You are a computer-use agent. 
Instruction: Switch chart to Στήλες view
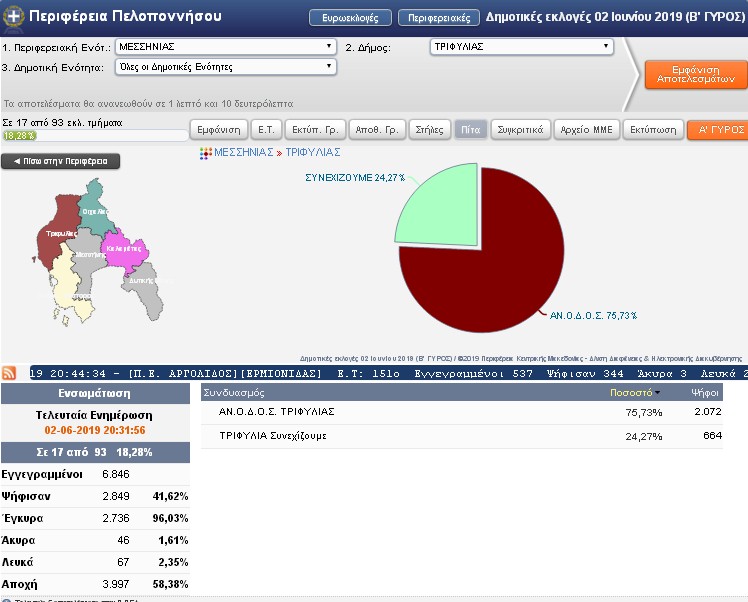[x=429, y=130]
